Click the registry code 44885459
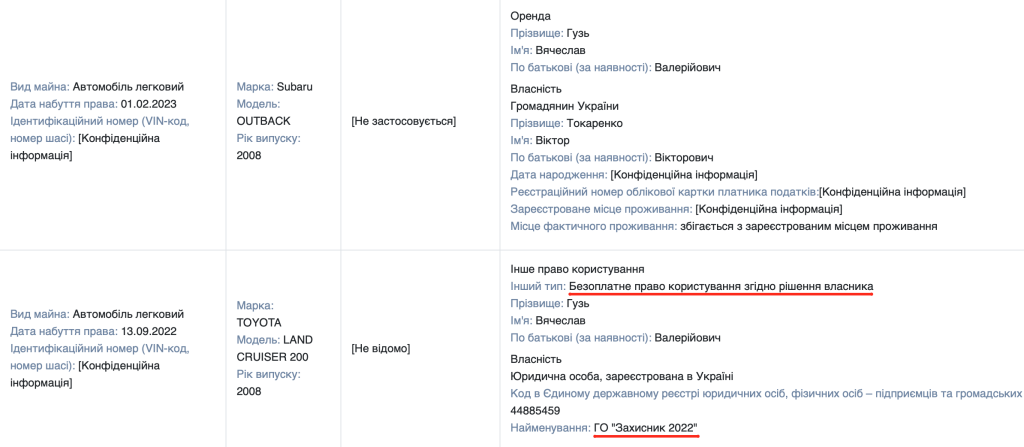Image resolution: width=1024 pixels, height=447 pixels. (535, 411)
